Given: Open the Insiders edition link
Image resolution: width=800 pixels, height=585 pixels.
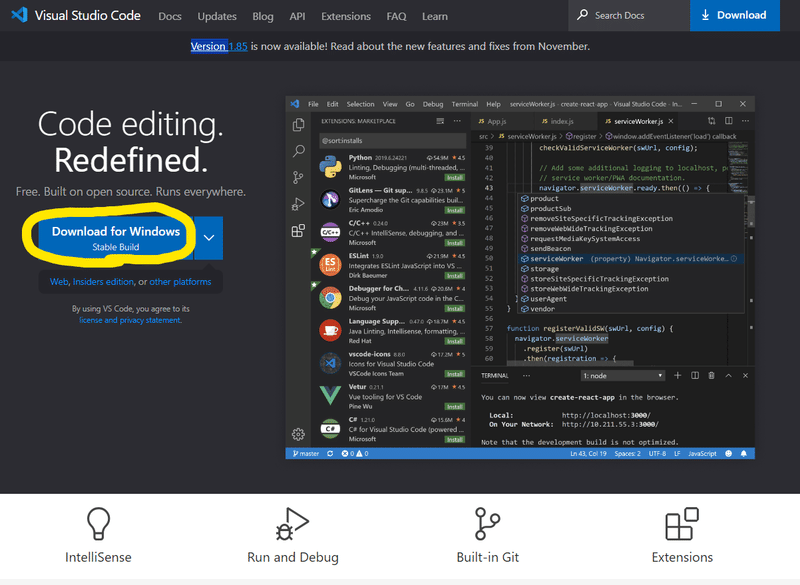Looking at the screenshot, I should (104, 282).
